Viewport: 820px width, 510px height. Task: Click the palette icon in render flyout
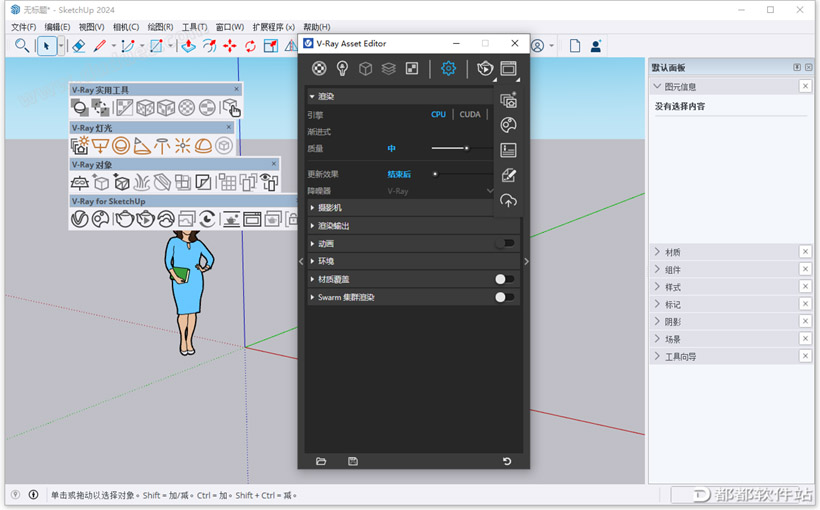(x=508, y=125)
